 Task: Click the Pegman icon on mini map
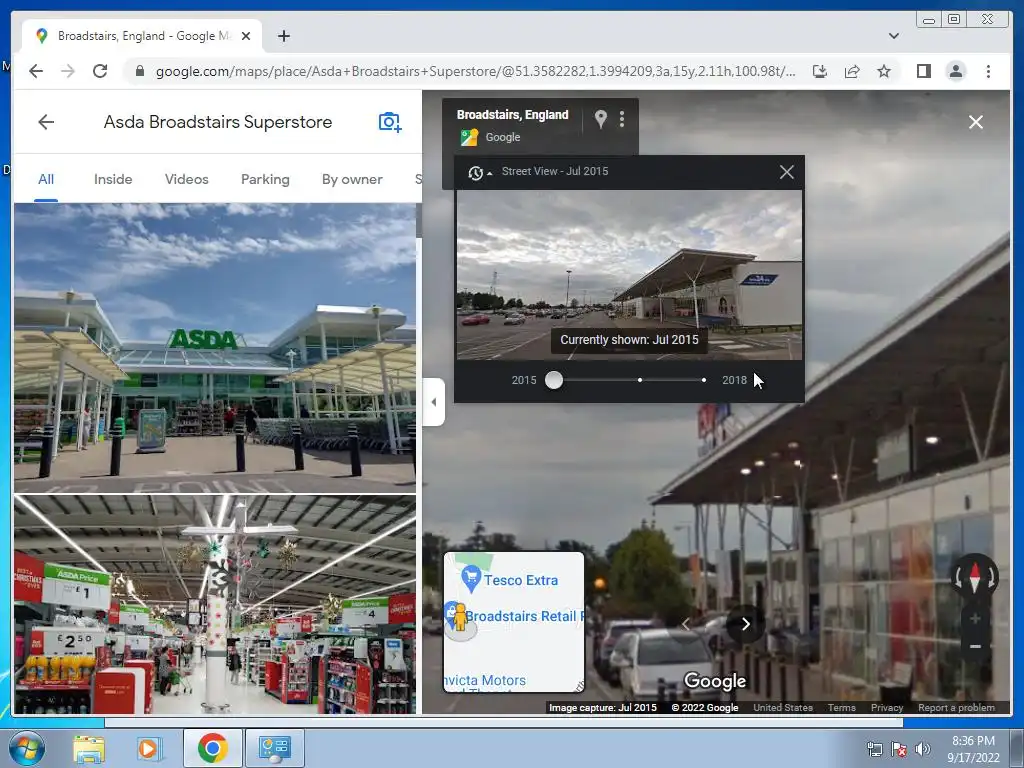[460, 617]
